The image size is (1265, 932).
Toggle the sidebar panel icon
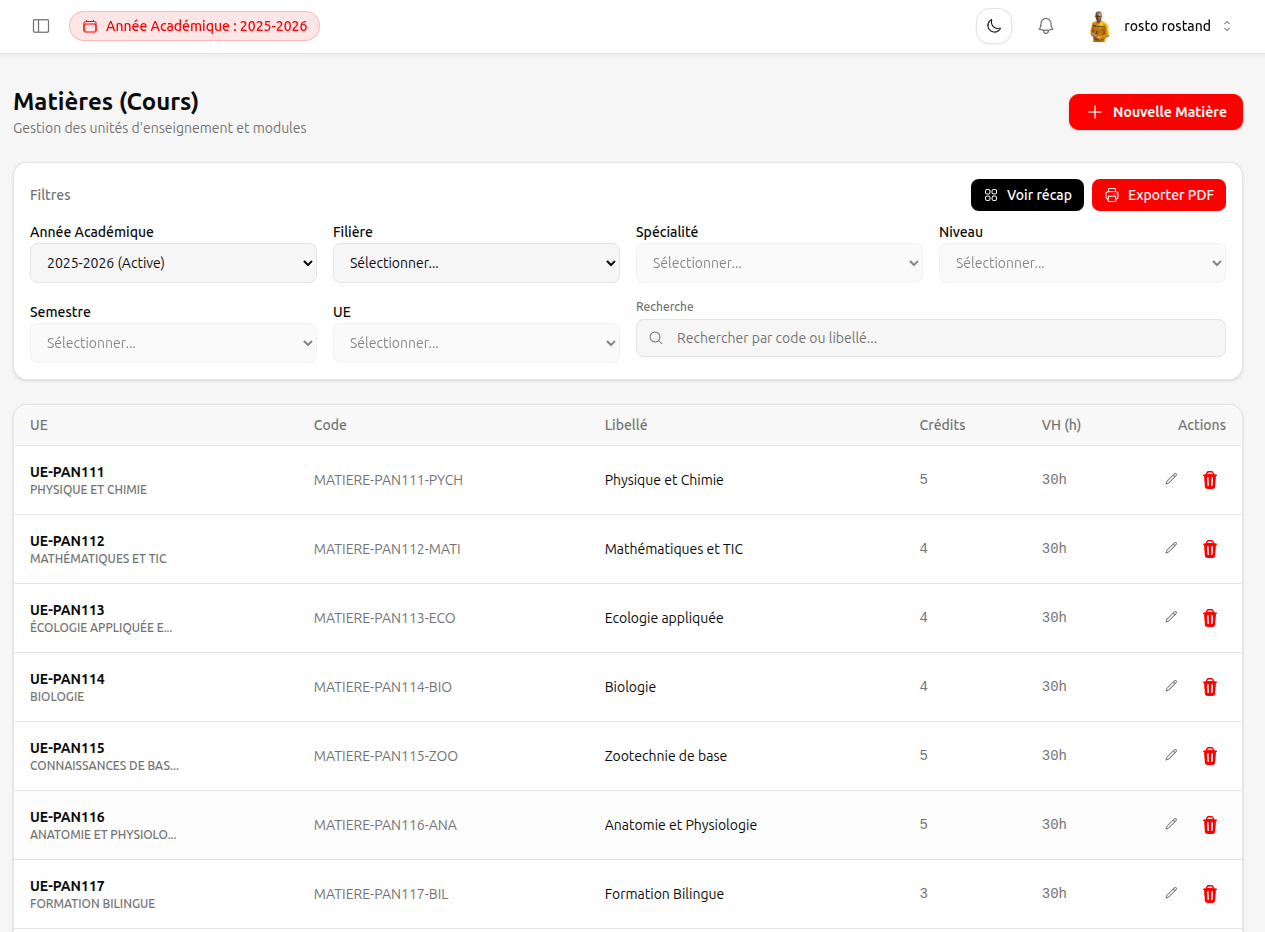point(41,26)
